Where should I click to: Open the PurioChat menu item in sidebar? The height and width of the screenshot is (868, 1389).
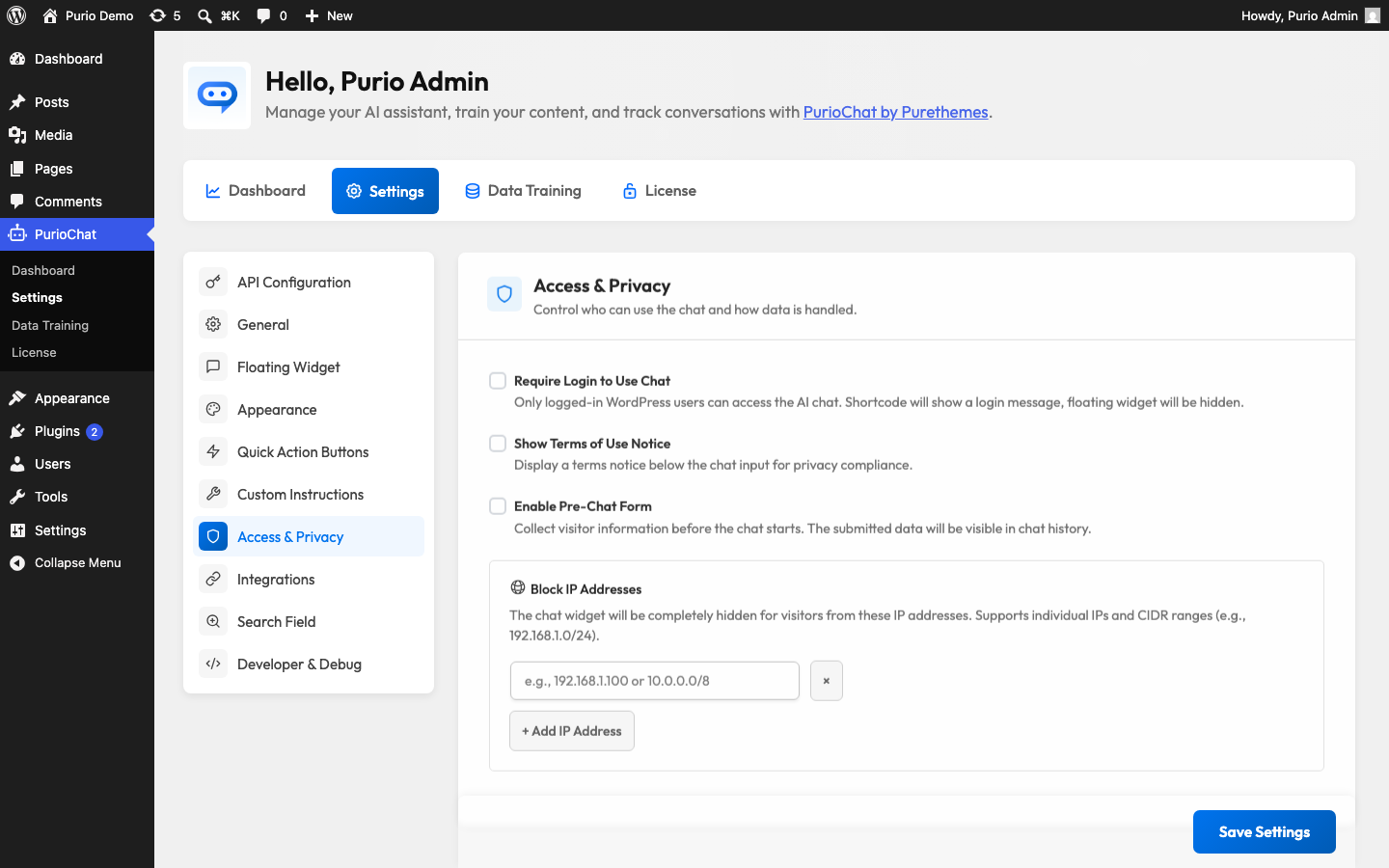pyautogui.click(x=77, y=234)
